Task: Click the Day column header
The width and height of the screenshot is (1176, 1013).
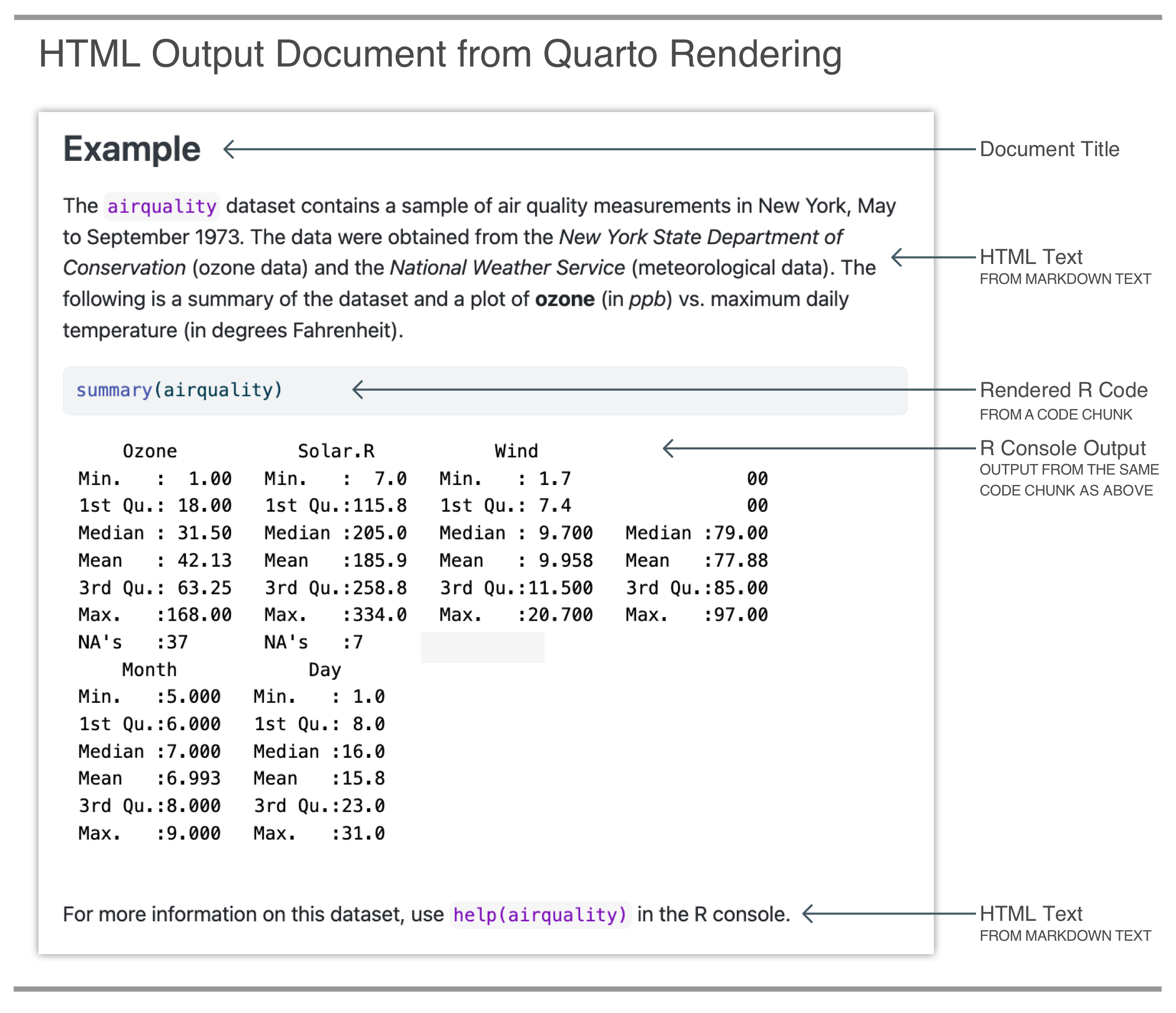Action: (x=325, y=670)
